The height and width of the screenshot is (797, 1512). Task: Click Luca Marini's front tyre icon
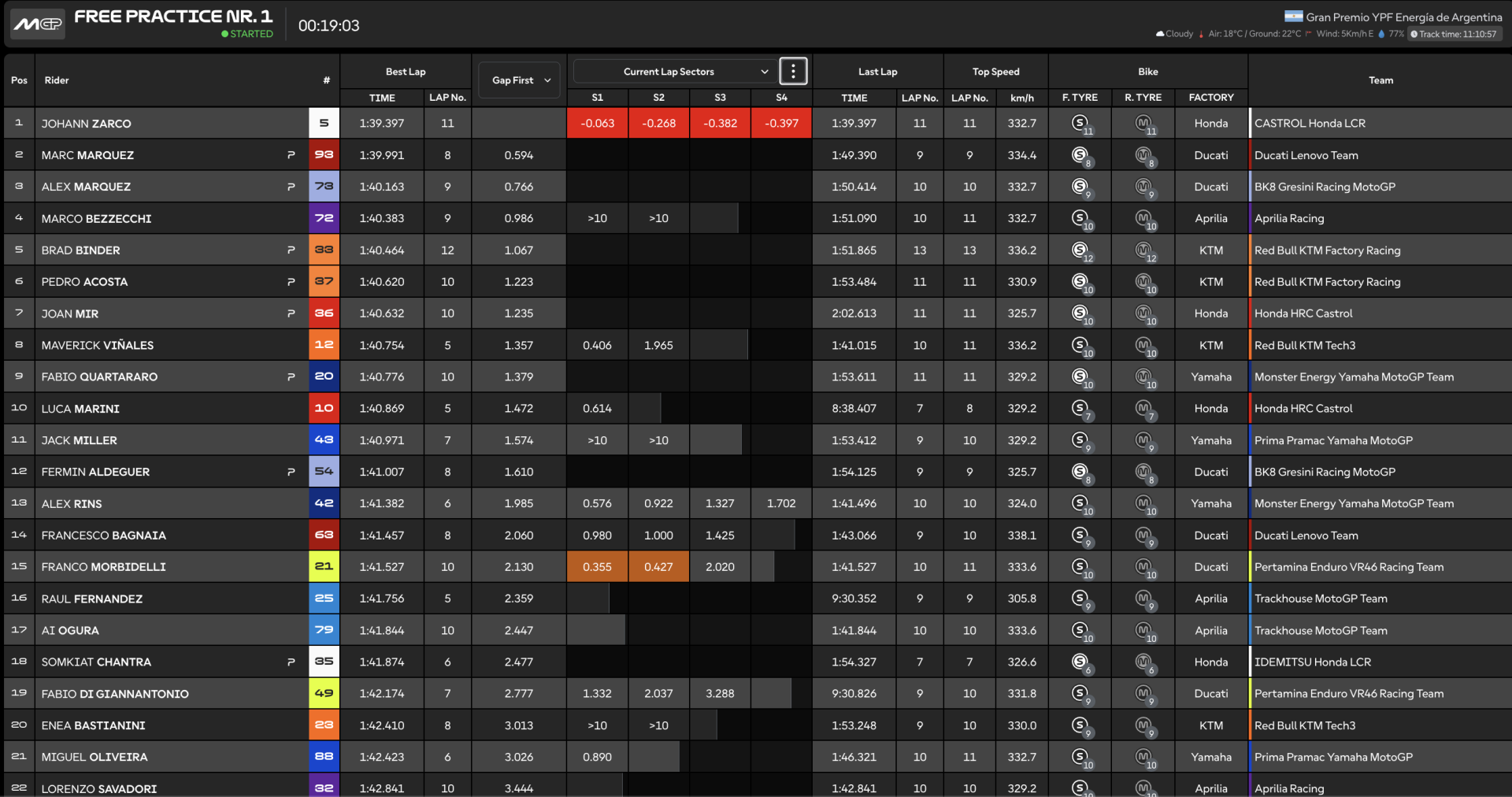pos(1080,409)
